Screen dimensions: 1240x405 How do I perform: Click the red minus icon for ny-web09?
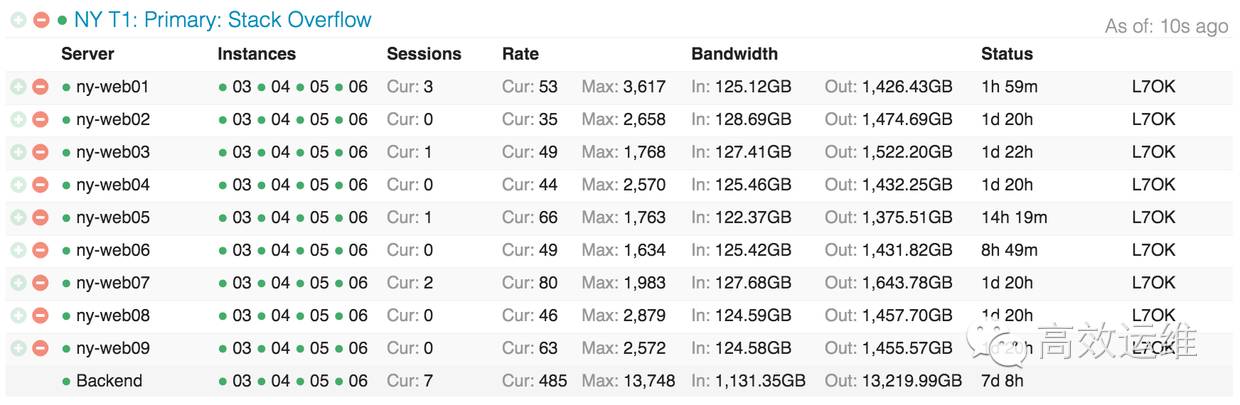pos(40,348)
